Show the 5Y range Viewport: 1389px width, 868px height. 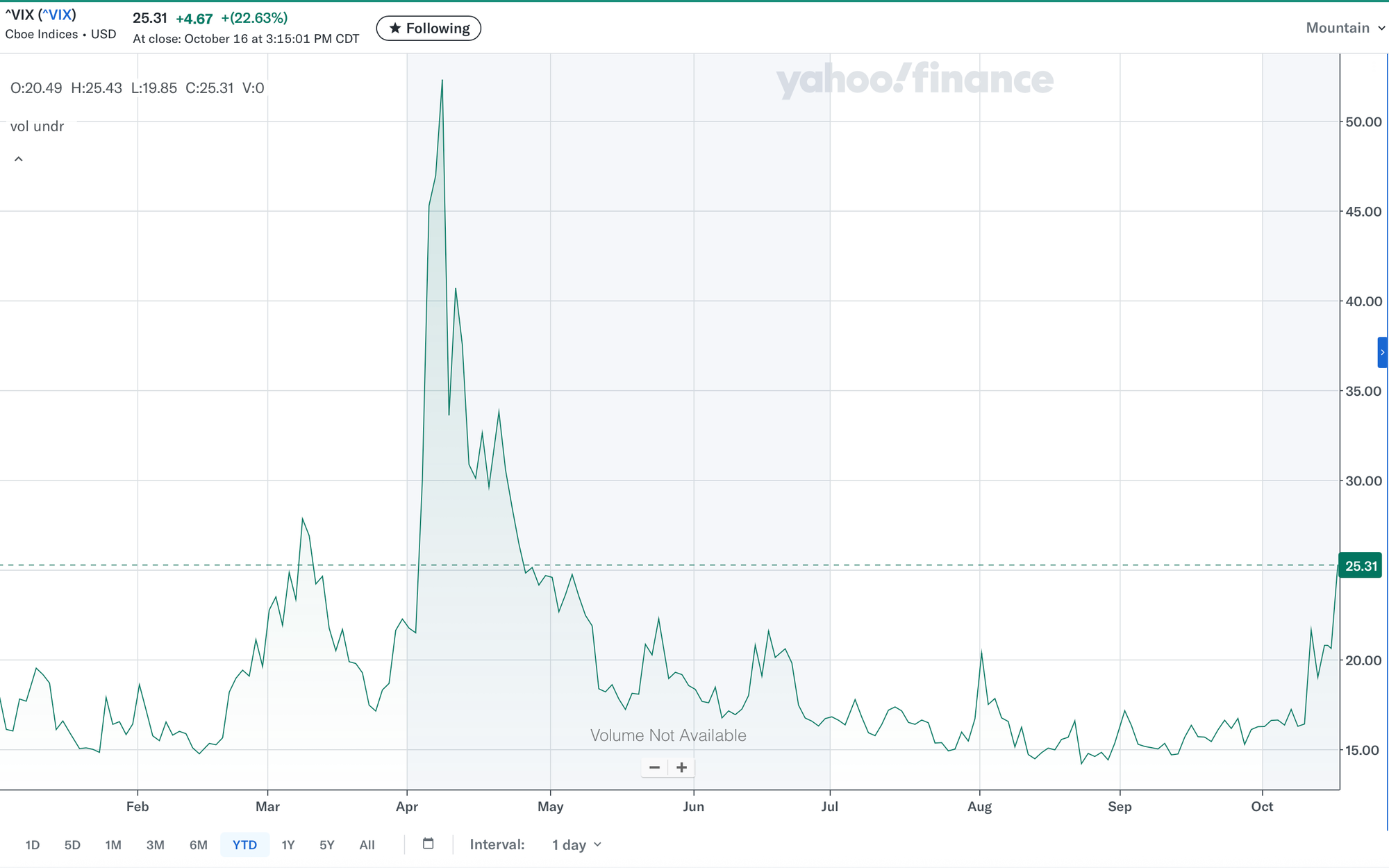pyautogui.click(x=327, y=845)
